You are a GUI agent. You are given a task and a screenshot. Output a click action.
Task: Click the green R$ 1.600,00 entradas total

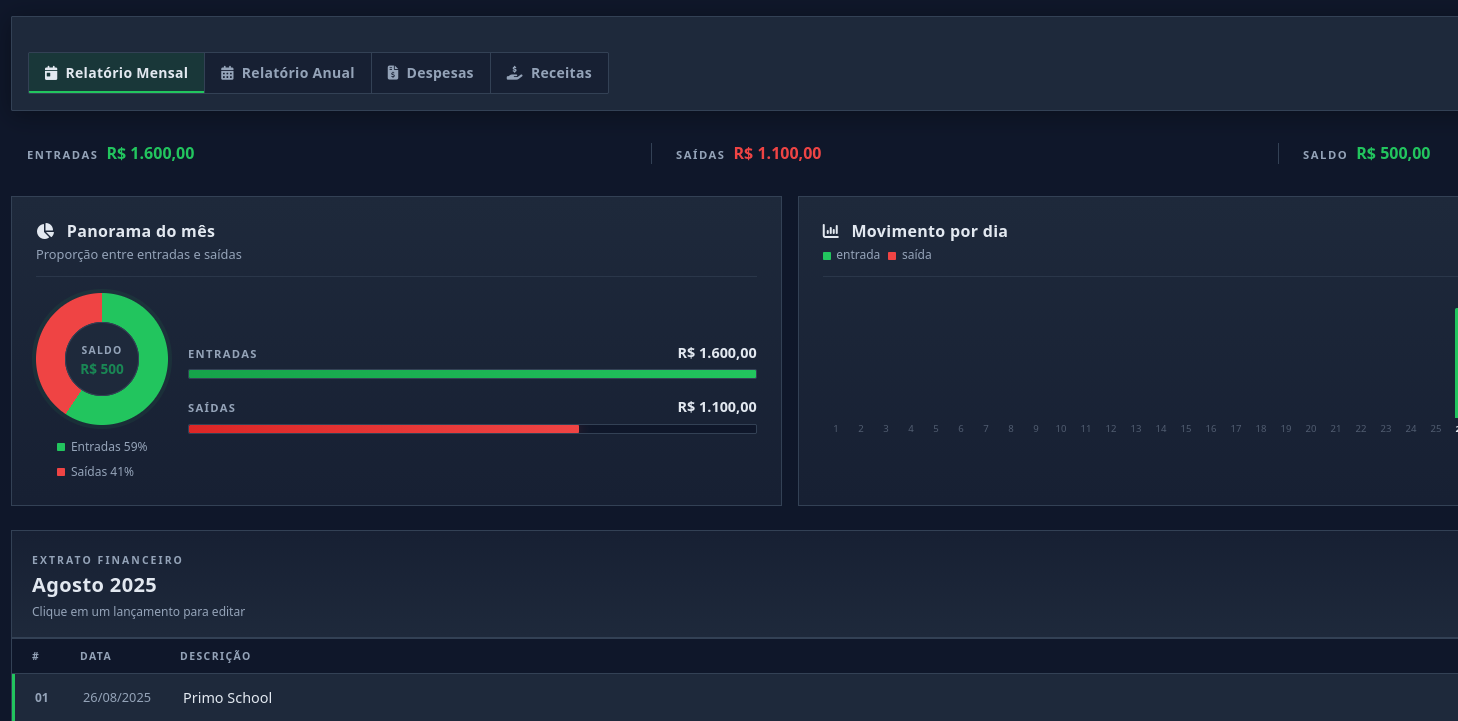(151, 154)
